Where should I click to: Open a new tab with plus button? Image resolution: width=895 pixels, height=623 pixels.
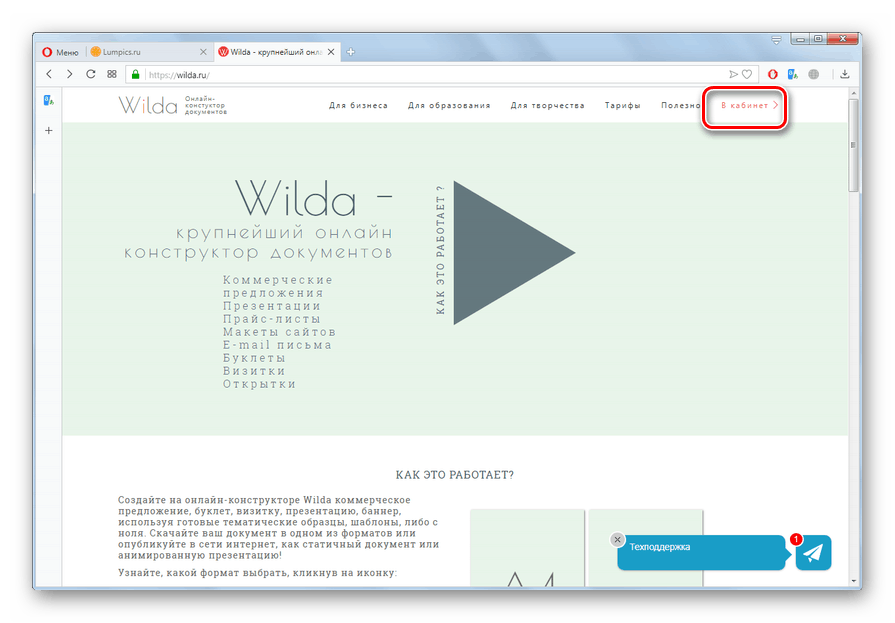pyautogui.click(x=350, y=52)
